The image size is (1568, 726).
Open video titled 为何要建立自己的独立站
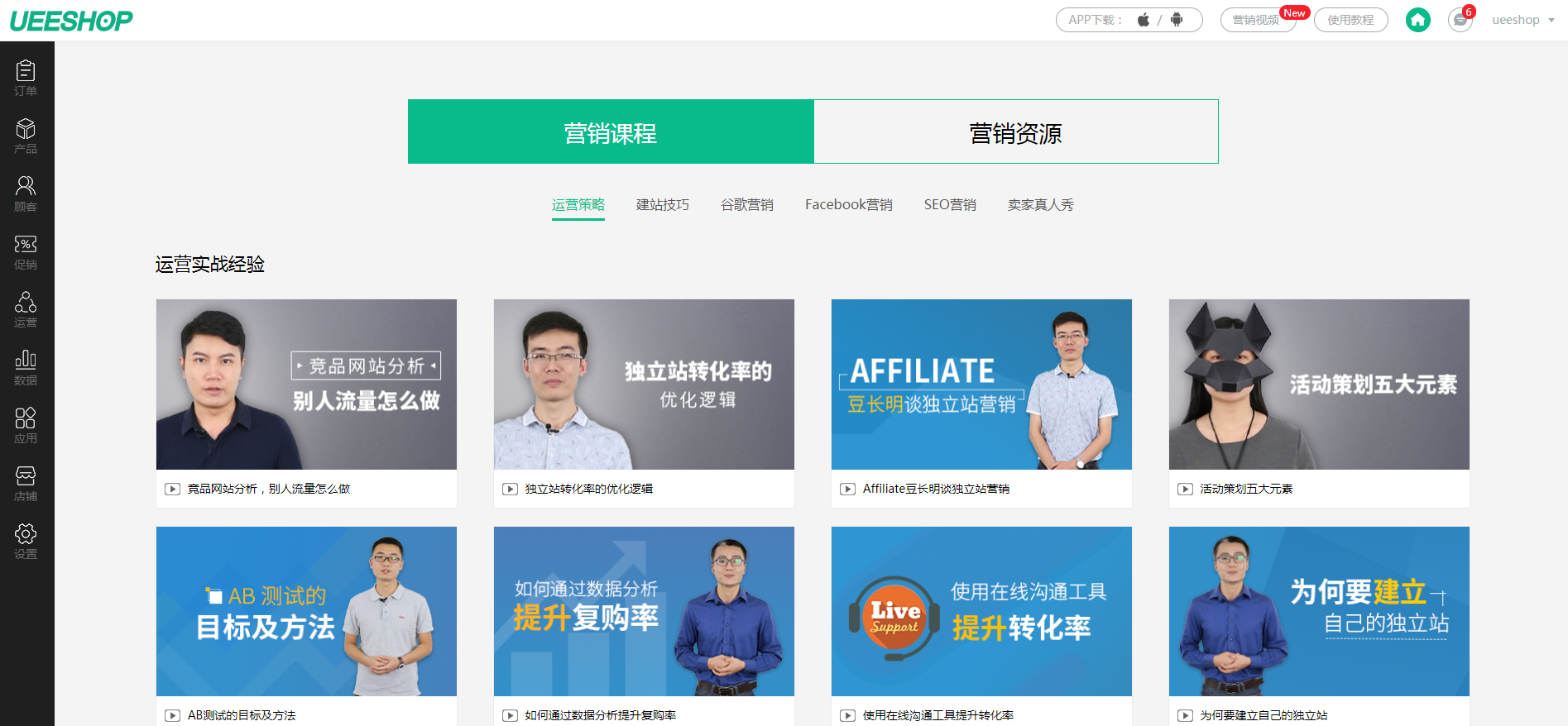coord(1264,715)
